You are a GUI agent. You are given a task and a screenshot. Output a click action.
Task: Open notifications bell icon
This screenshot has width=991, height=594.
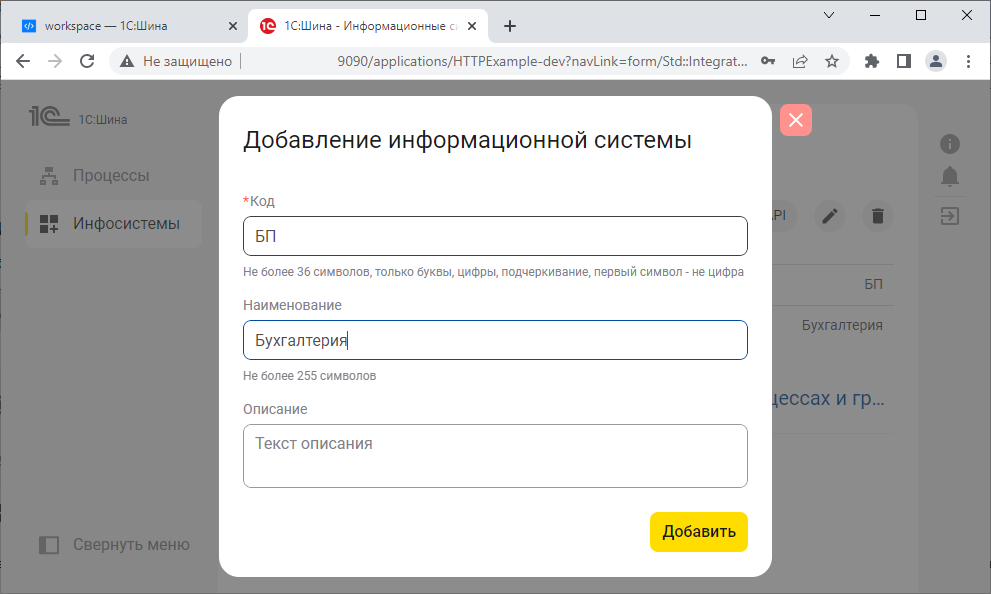pos(949,177)
